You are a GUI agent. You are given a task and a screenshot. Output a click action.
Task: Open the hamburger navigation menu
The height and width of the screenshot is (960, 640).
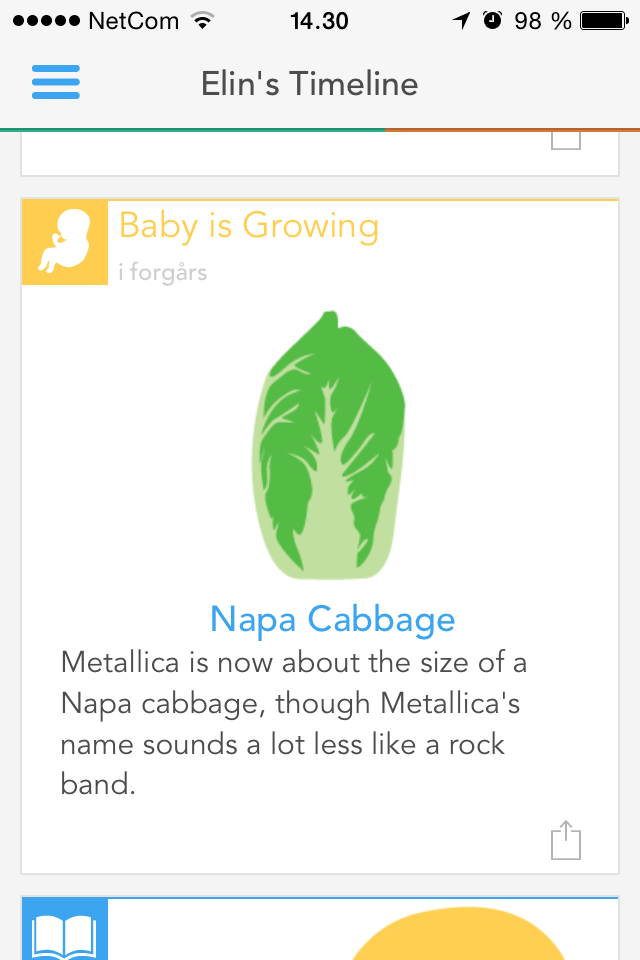point(55,82)
